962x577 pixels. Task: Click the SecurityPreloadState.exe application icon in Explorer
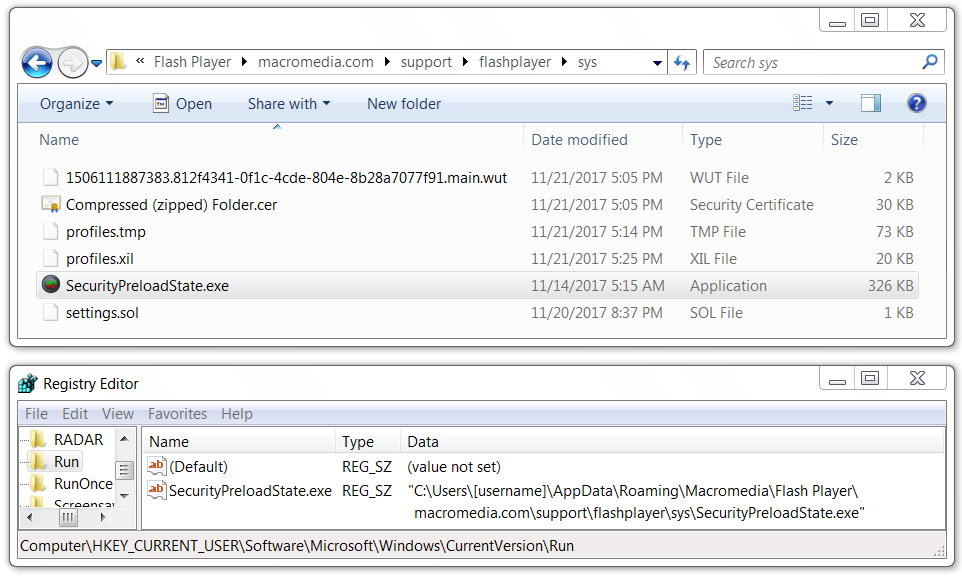click(50, 284)
